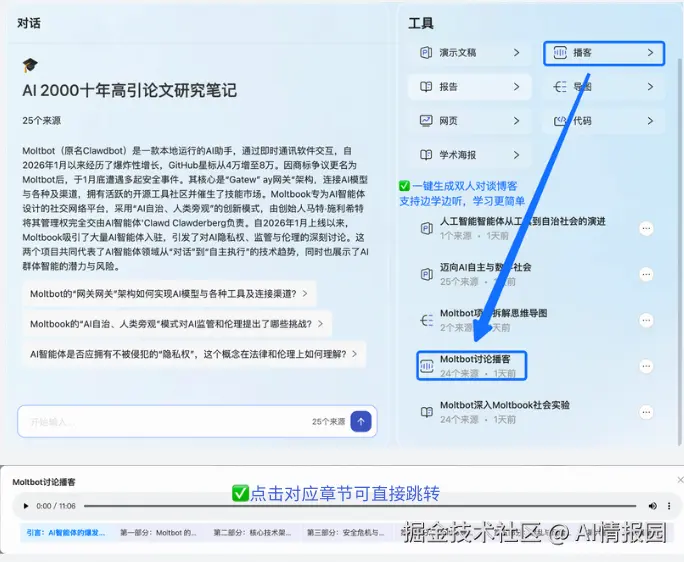
Task: Click the code icon beside 代码
Action: pyautogui.click(x=560, y=121)
